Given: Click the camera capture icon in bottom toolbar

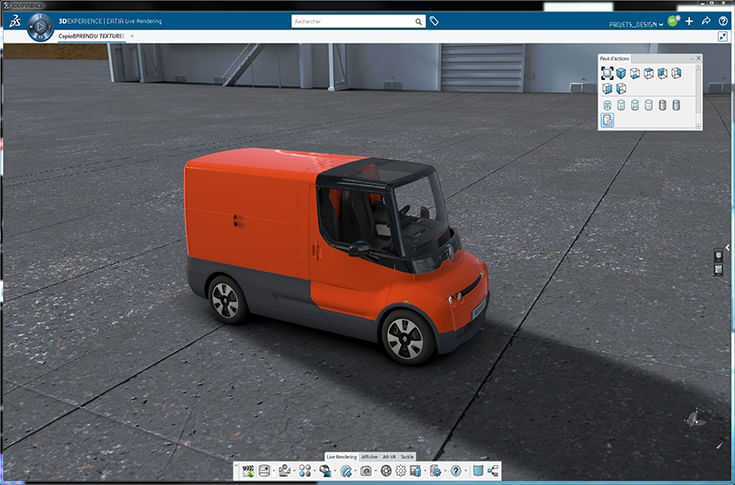Looking at the screenshot, I should pyautogui.click(x=366, y=471).
